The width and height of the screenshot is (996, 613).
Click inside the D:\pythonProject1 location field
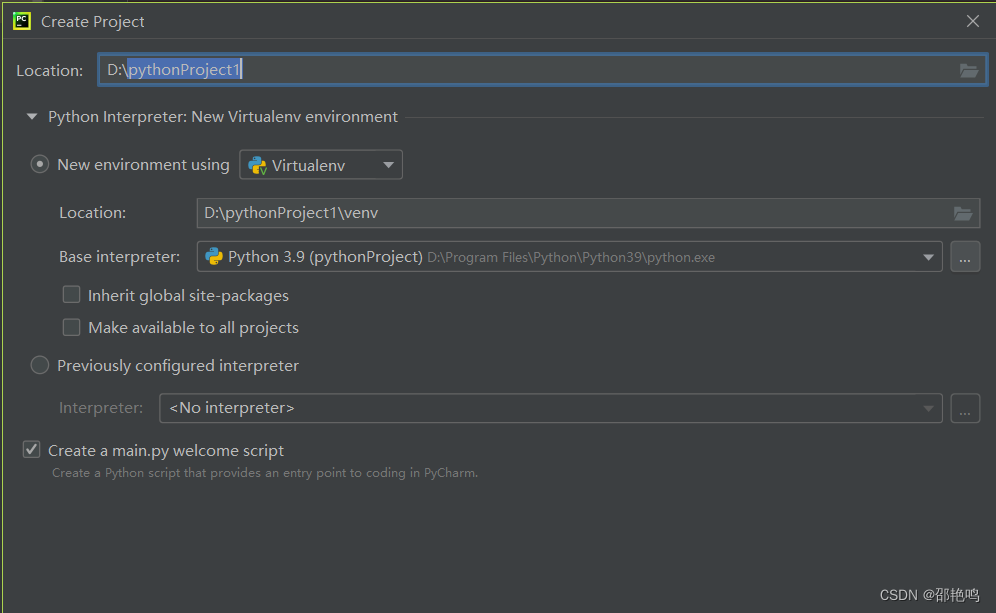tap(400, 70)
